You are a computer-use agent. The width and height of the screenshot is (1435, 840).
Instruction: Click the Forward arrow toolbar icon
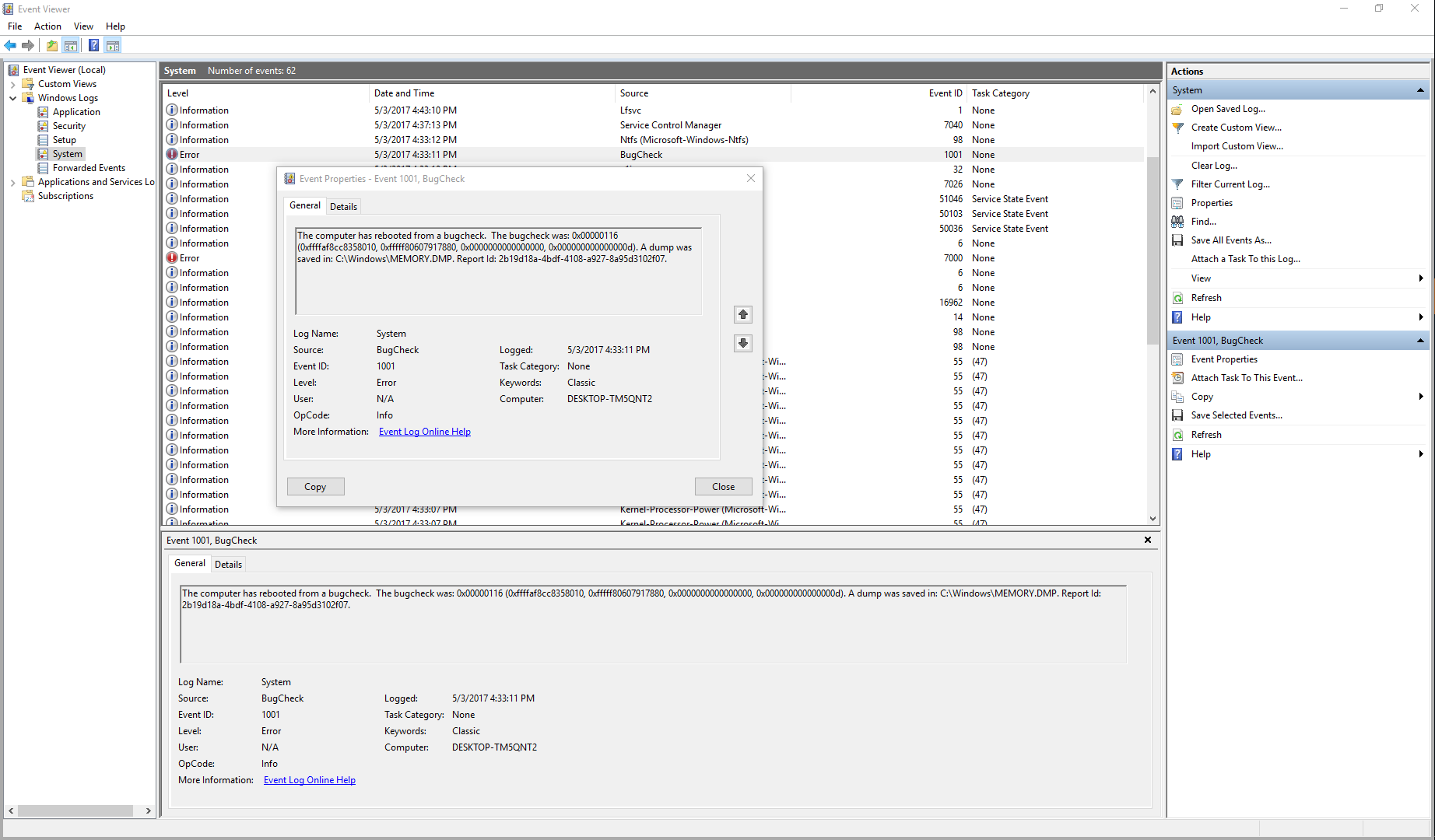click(x=28, y=45)
